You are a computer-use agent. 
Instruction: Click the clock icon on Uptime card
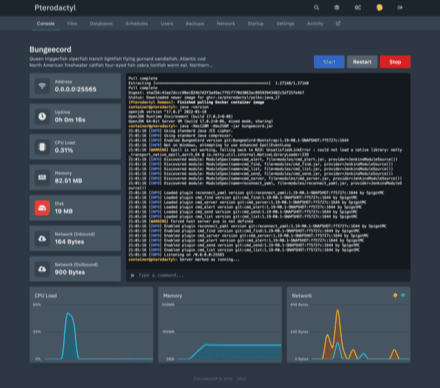(42, 116)
